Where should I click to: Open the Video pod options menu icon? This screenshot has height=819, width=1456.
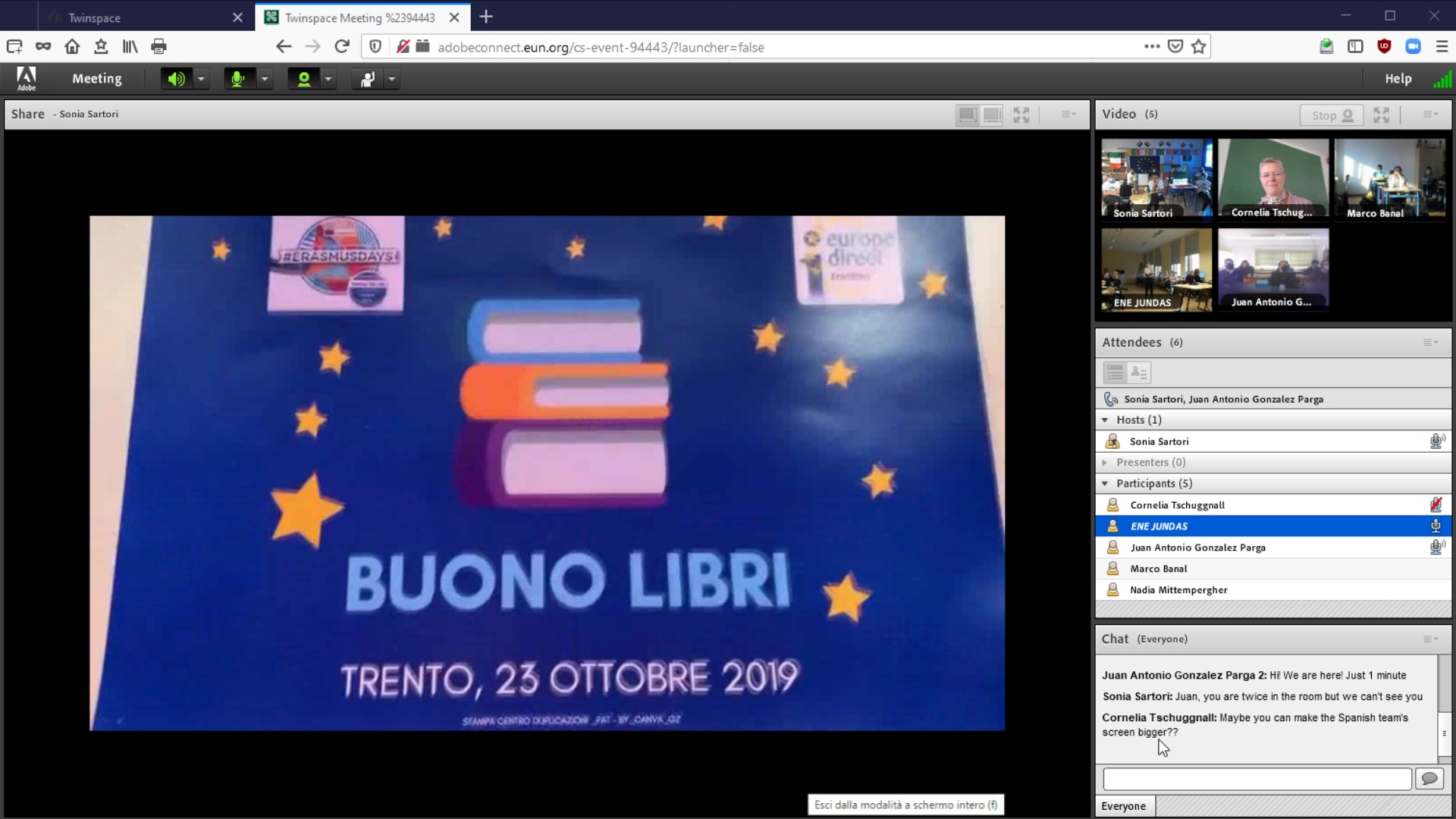[1430, 115]
